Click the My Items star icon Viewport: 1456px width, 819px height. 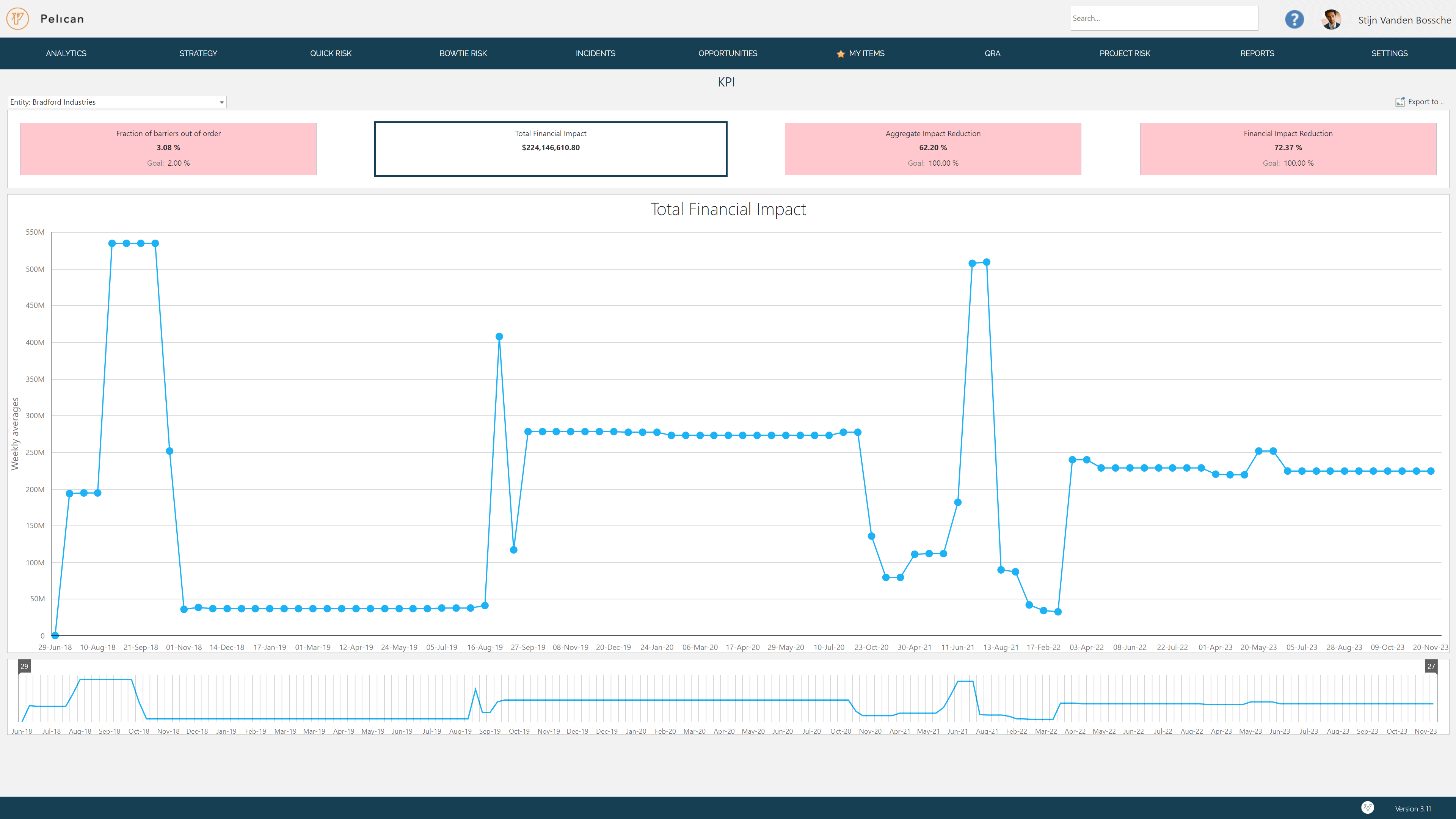tap(841, 54)
